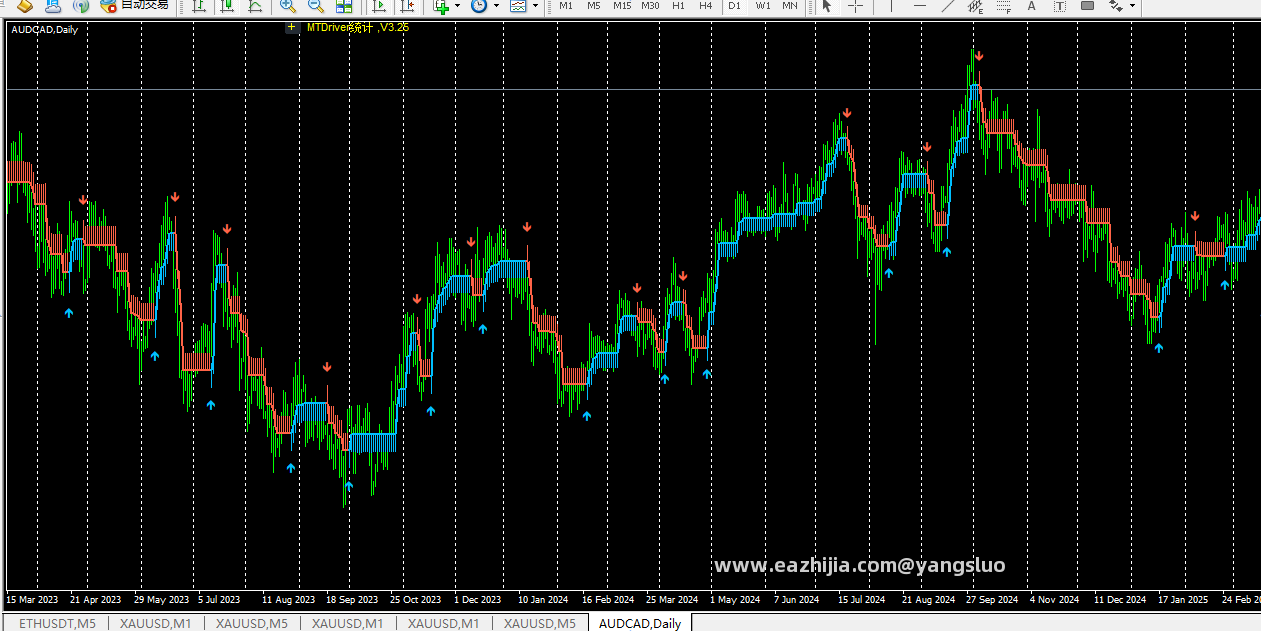Switch chart to bar chart type

[x=199, y=5]
